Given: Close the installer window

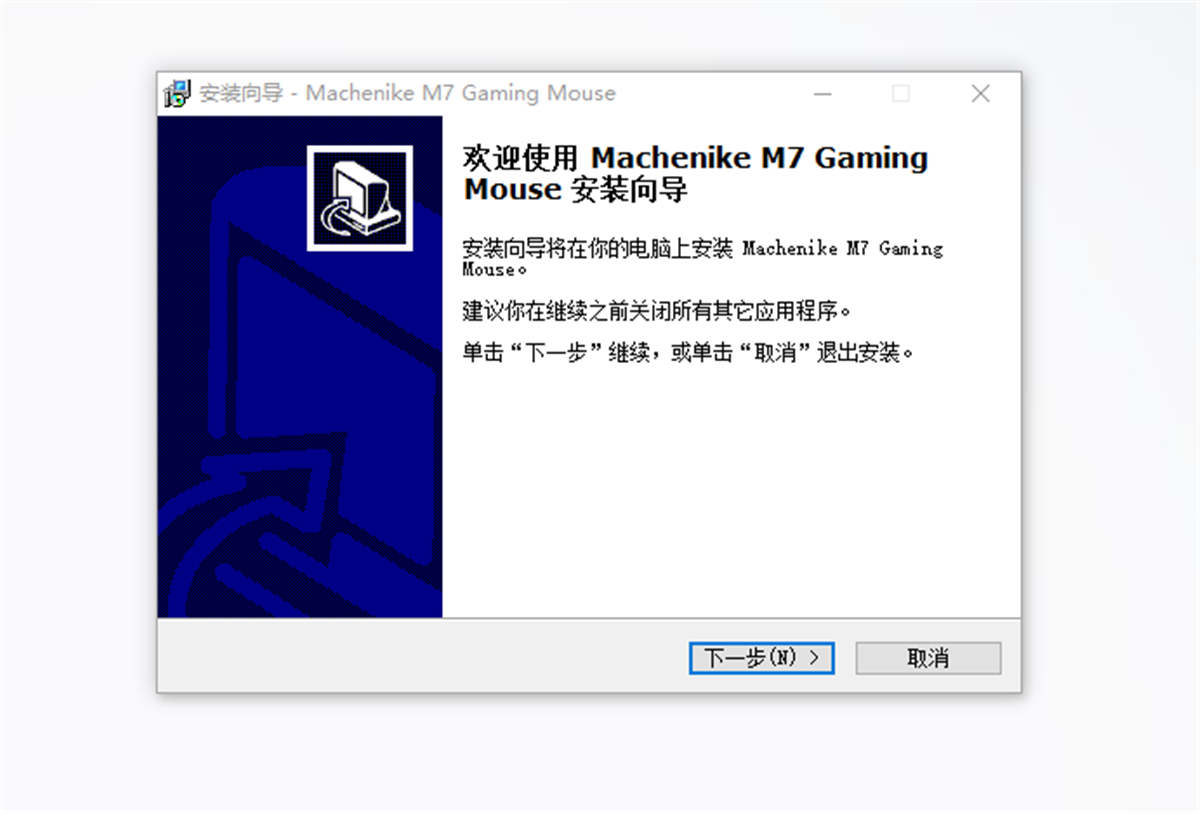Looking at the screenshot, I should click(x=981, y=93).
